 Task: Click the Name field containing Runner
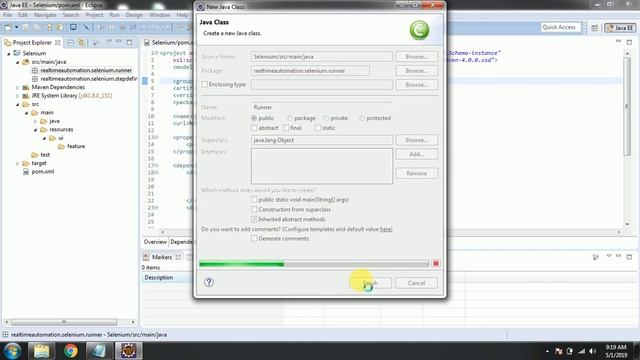[322, 107]
